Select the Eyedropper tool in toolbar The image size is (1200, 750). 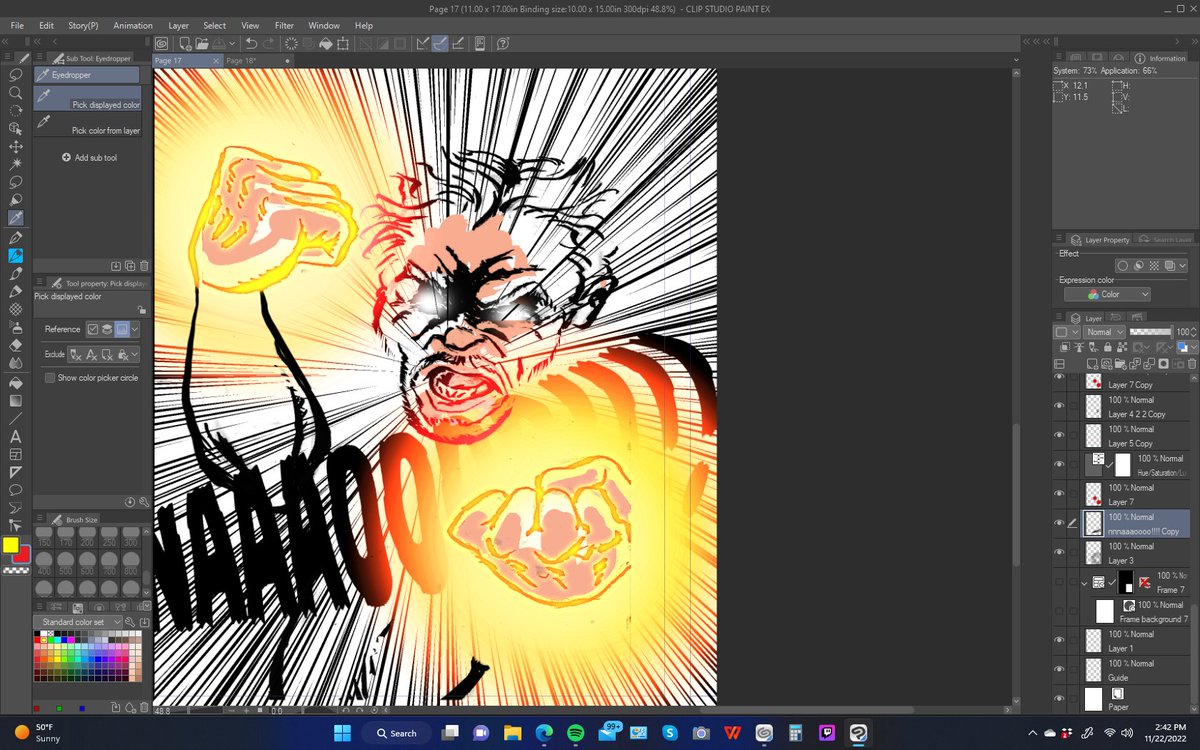[16, 218]
